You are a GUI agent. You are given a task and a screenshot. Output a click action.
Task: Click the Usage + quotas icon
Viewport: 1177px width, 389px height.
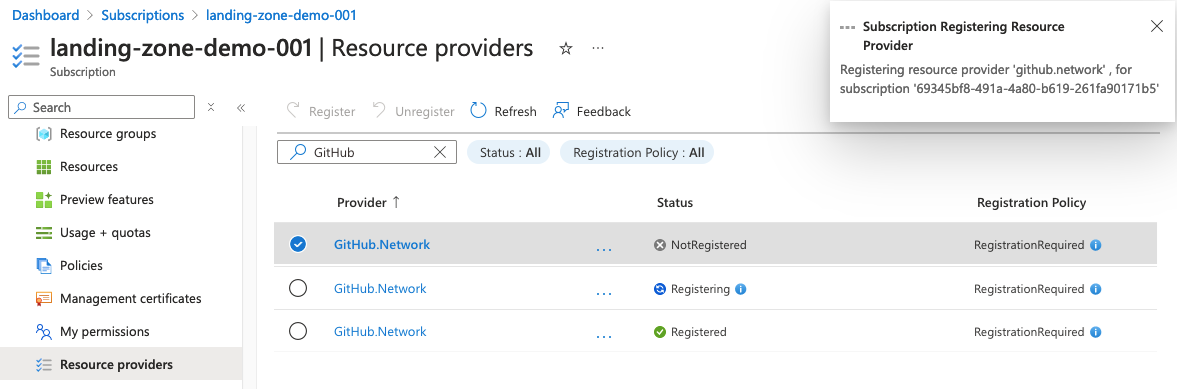(44, 233)
